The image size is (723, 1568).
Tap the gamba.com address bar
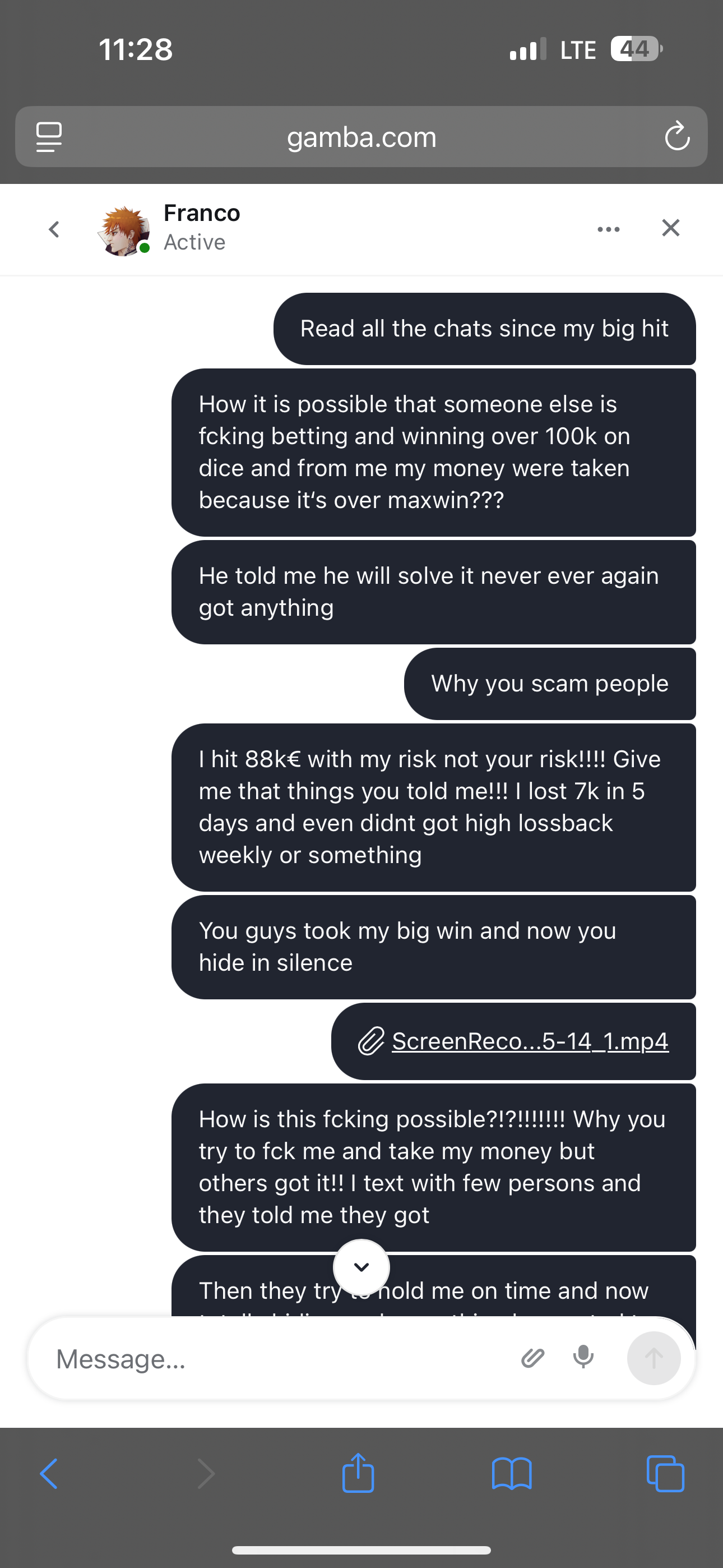pos(361,137)
